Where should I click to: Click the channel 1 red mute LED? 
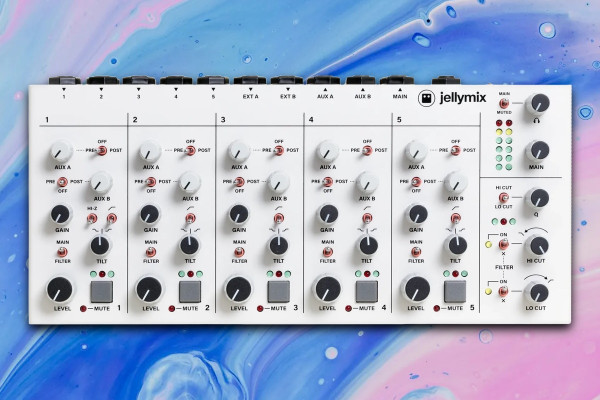pos(83,309)
